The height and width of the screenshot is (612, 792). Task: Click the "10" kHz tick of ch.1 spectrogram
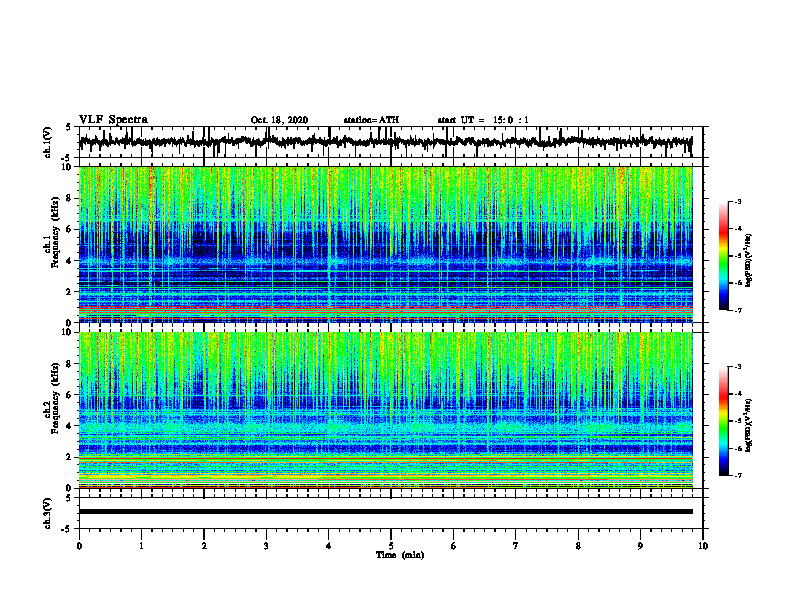[x=68, y=167]
